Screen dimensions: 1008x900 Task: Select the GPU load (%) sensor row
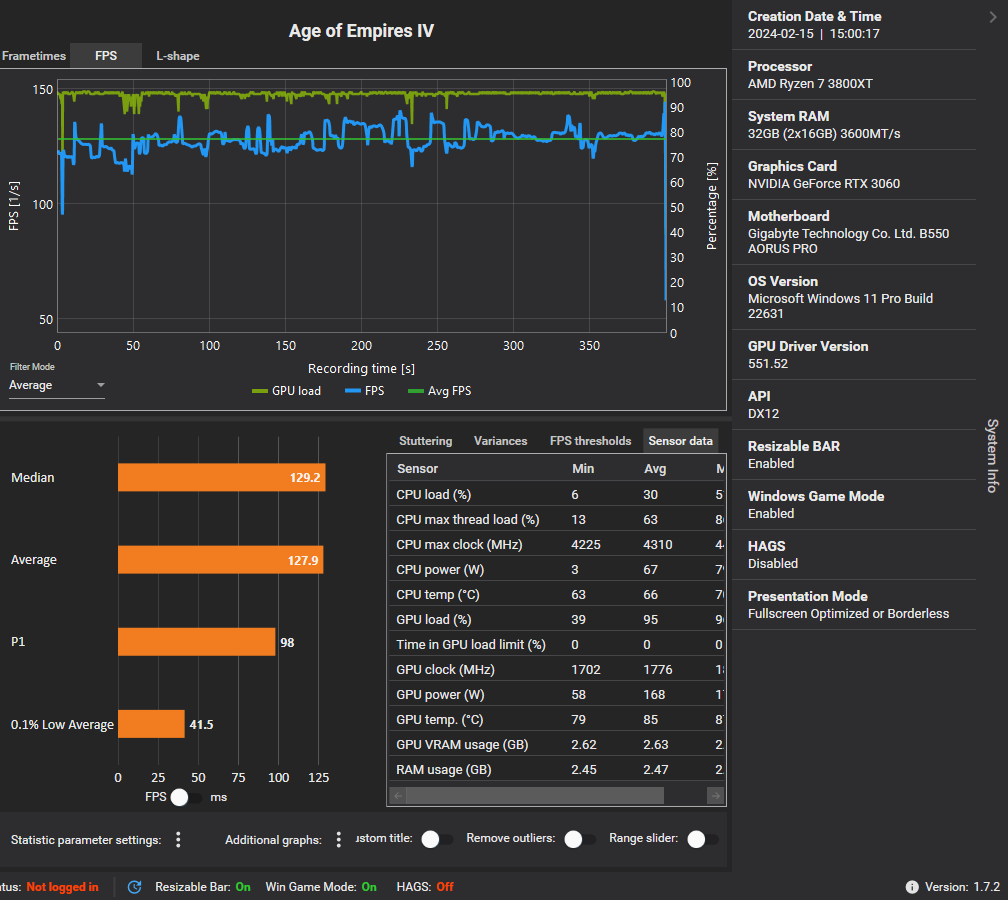(556, 620)
